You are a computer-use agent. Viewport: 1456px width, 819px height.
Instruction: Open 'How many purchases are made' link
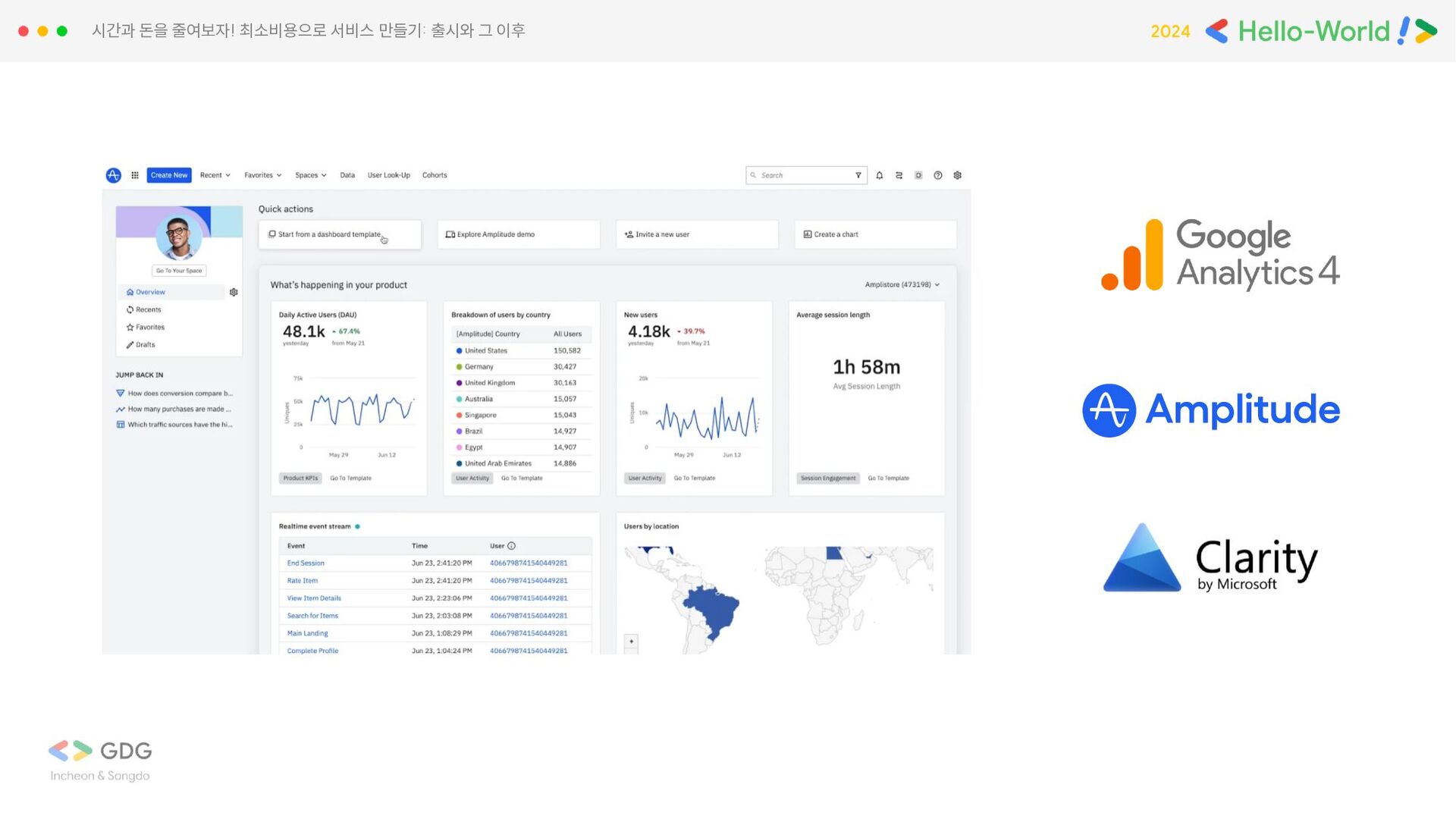point(174,409)
